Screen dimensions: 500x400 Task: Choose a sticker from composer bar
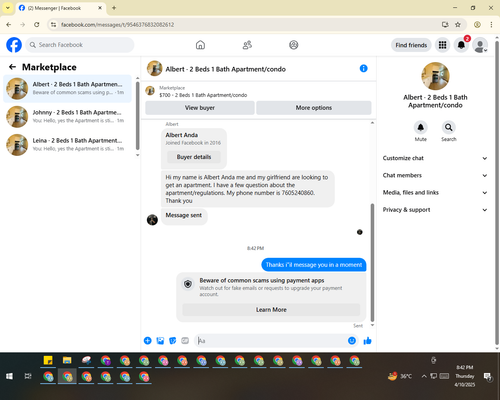173,340
